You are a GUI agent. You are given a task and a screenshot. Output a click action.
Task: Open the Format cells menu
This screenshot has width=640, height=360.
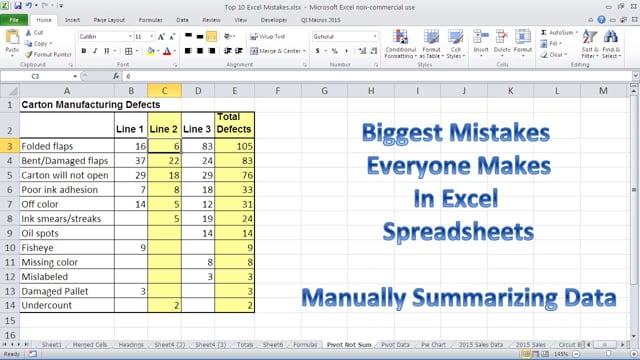[522, 42]
